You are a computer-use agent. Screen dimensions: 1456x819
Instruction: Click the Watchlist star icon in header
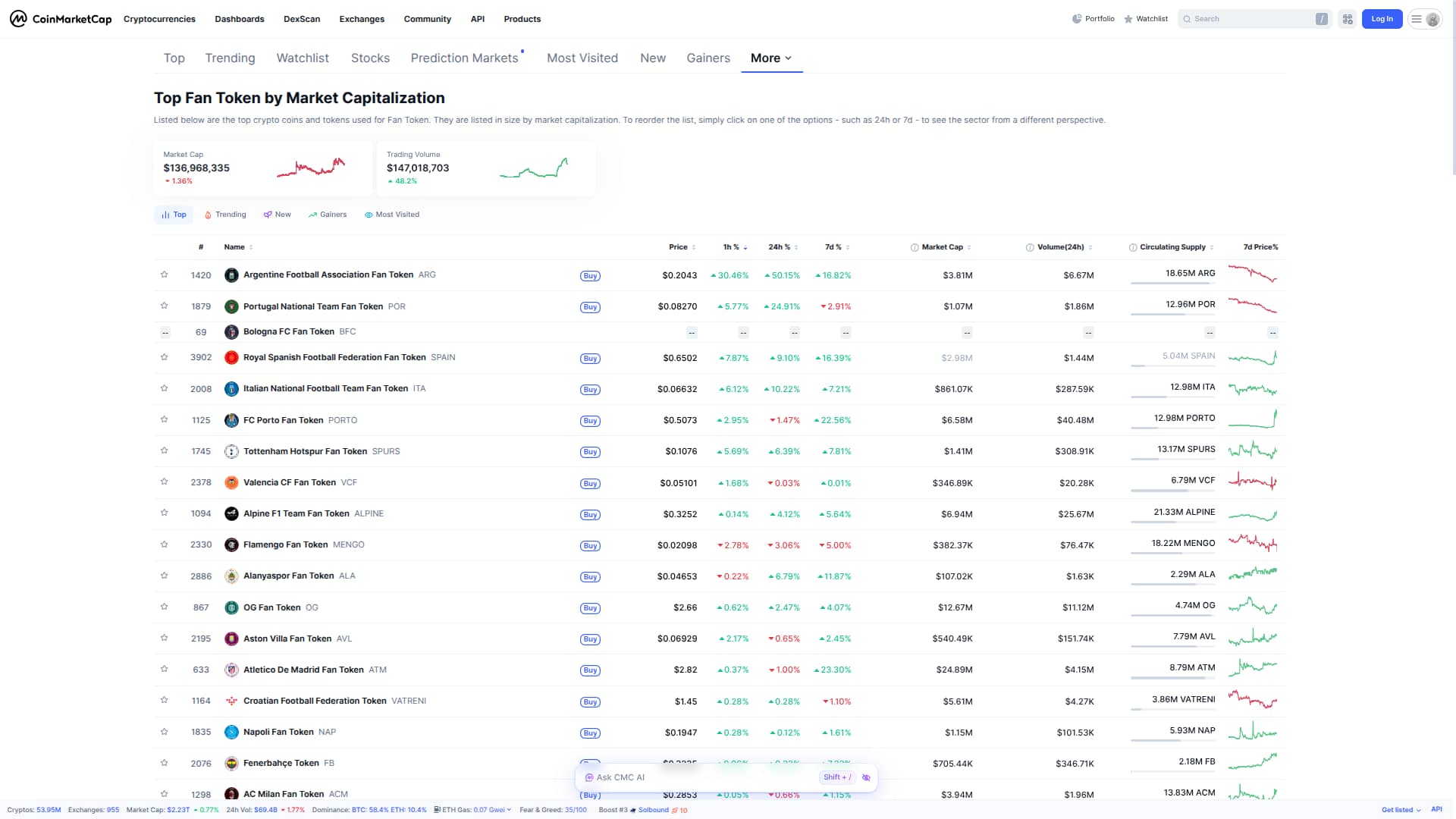coord(1128,19)
